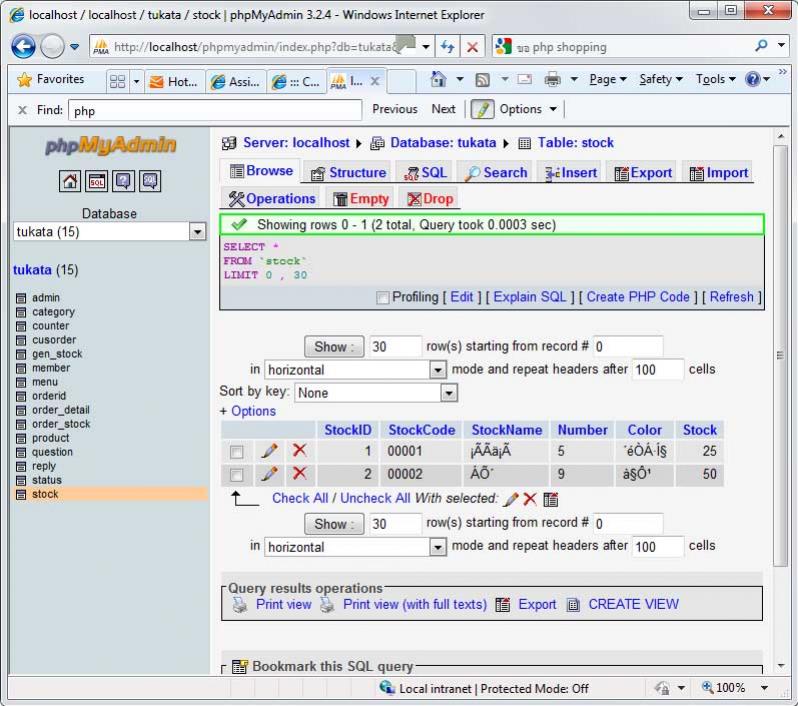
Task: Switch to the SQL tab
Action: coord(425,173)
